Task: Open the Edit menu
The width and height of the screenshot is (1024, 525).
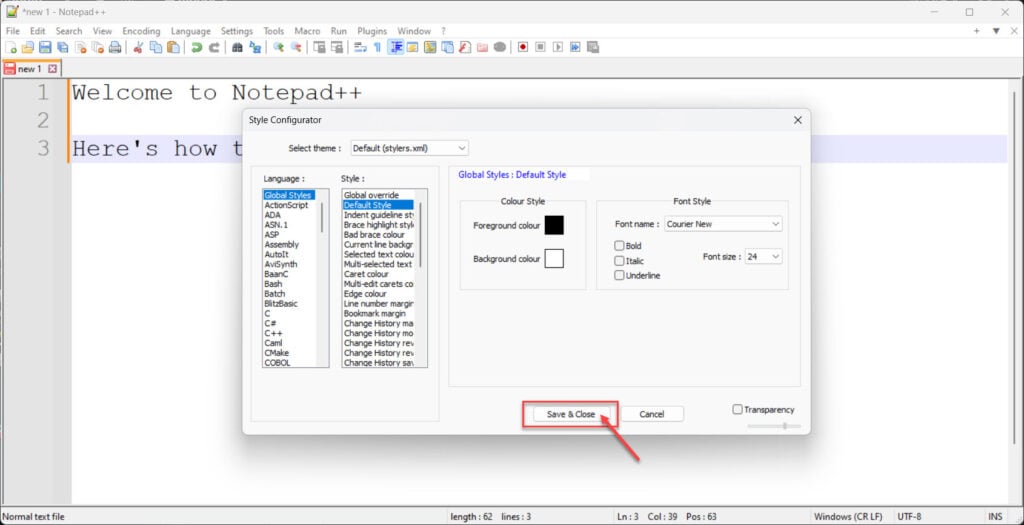Action: pyautogui.click(x=37, y=31)
